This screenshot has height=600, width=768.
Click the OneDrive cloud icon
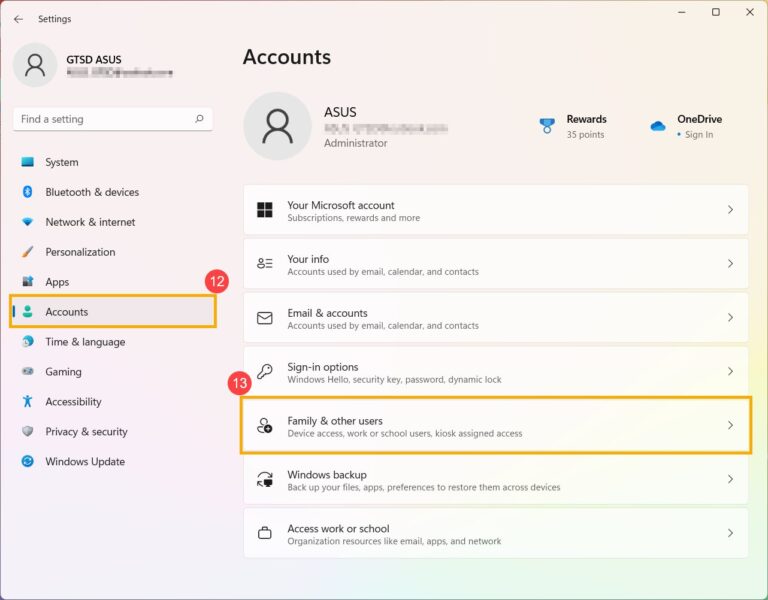658,126
